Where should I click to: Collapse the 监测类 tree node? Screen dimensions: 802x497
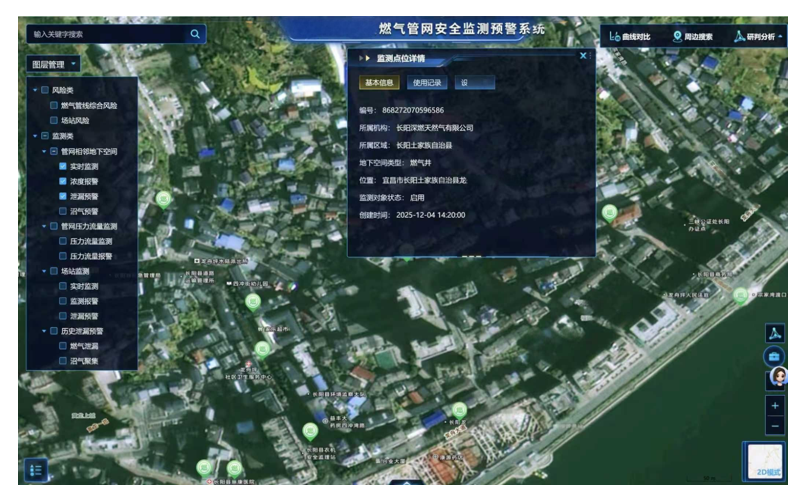(35, 135)
